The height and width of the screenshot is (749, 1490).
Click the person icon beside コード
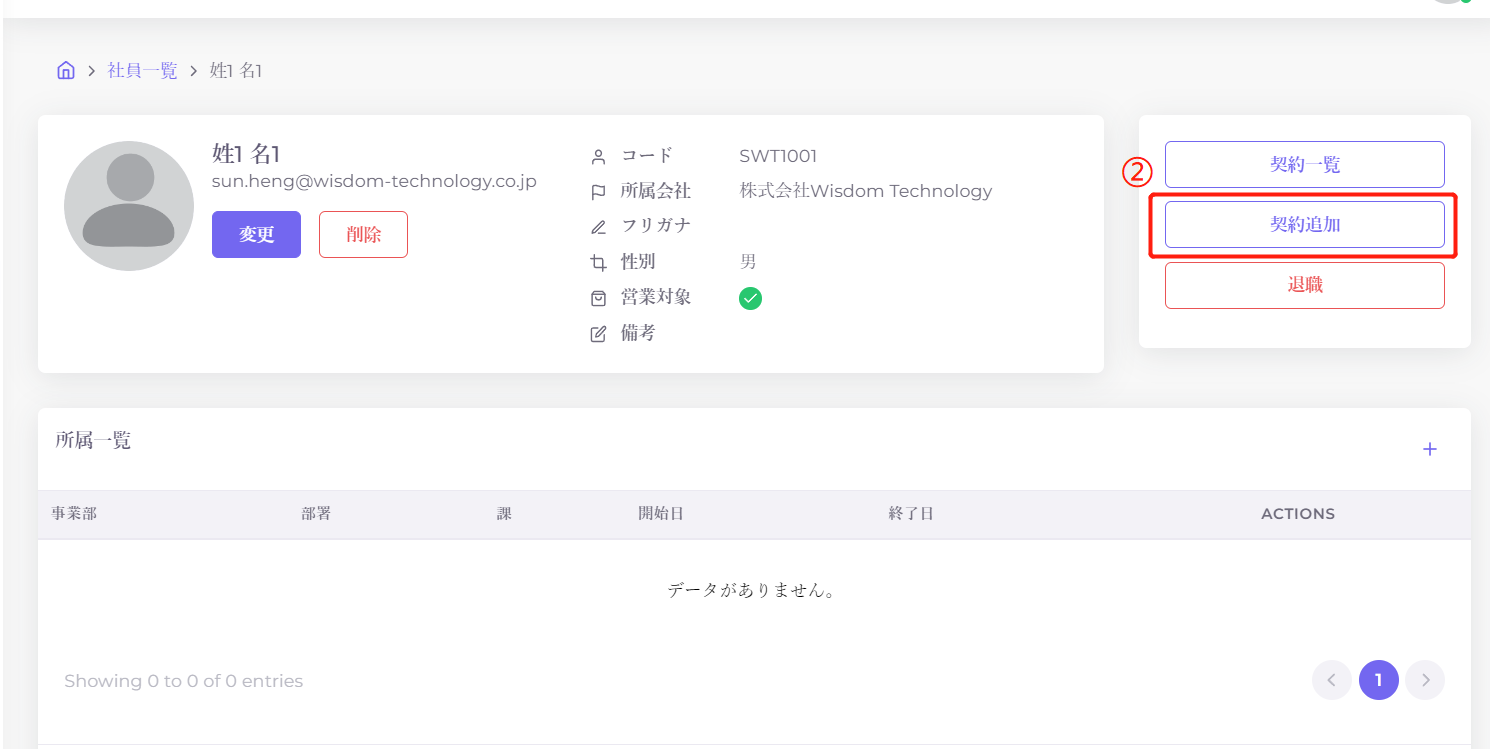click(598, 157)
